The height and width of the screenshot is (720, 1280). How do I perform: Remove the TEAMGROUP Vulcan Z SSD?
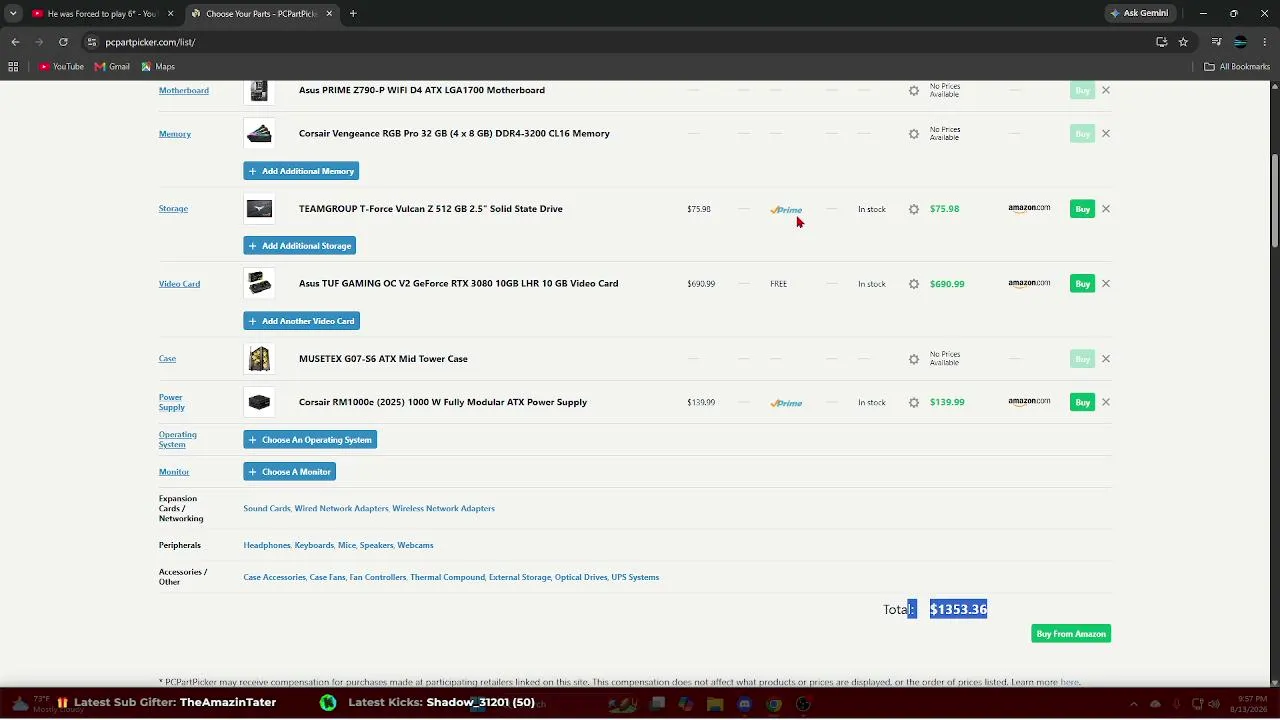click(1106, 209)
